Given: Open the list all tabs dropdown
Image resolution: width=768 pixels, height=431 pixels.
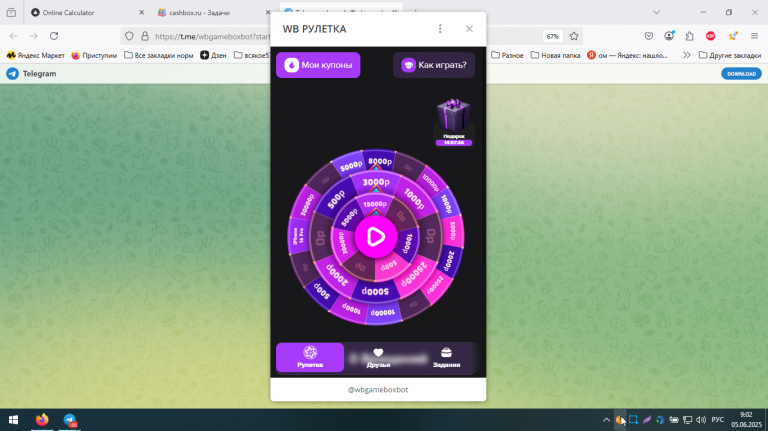Looking at the screenshot, I should coord(656,13).
